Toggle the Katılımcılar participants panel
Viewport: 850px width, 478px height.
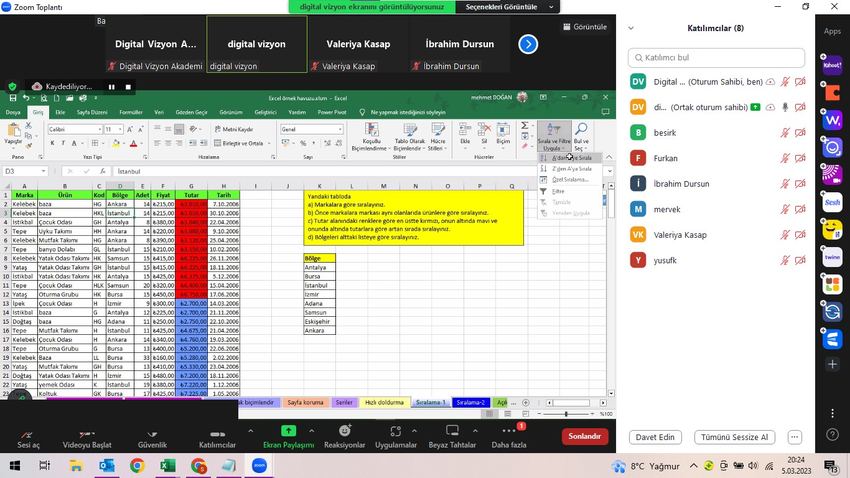217,438
